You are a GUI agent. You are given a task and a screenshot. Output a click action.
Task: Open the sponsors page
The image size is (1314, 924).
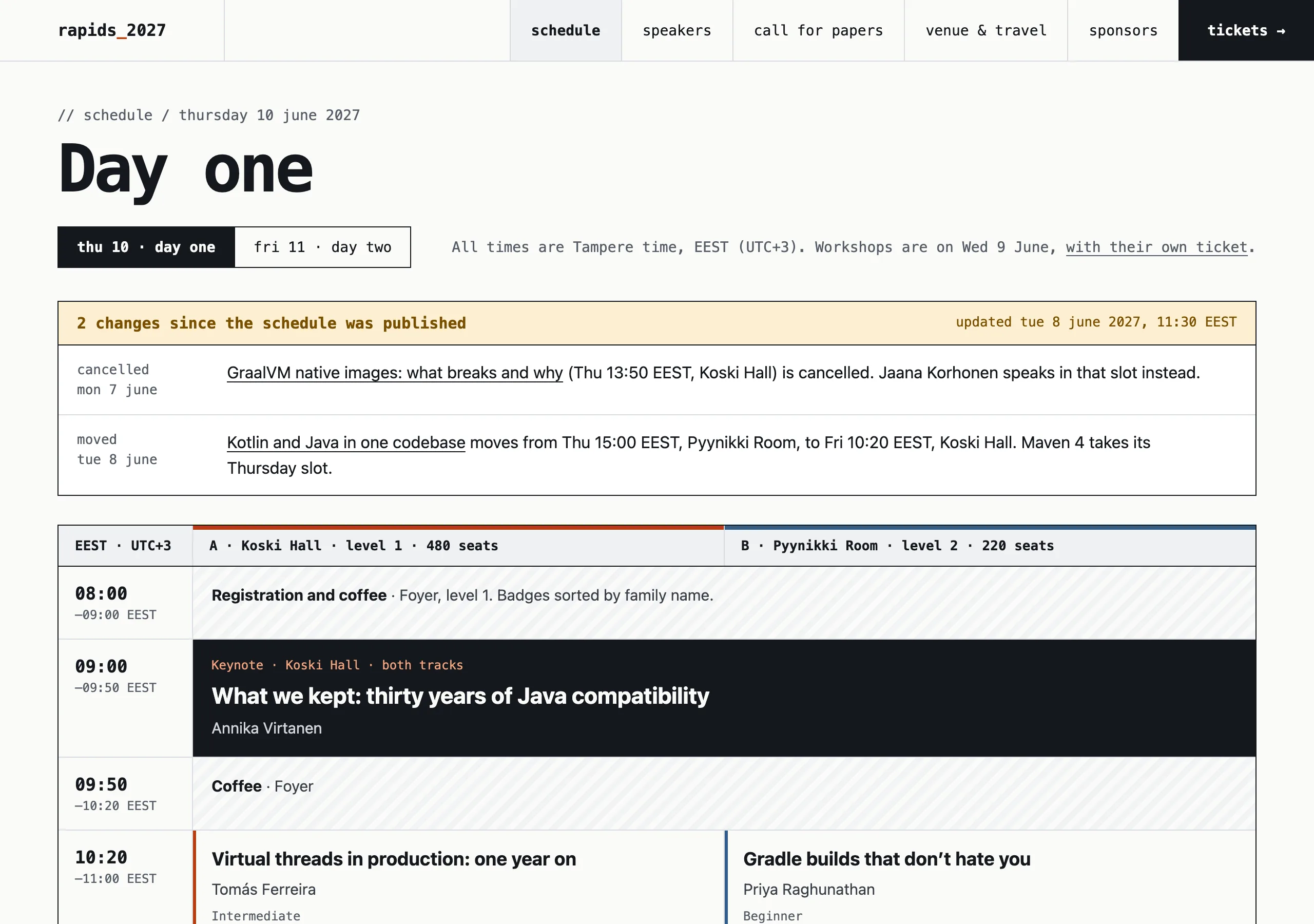tap(1123, 30)
